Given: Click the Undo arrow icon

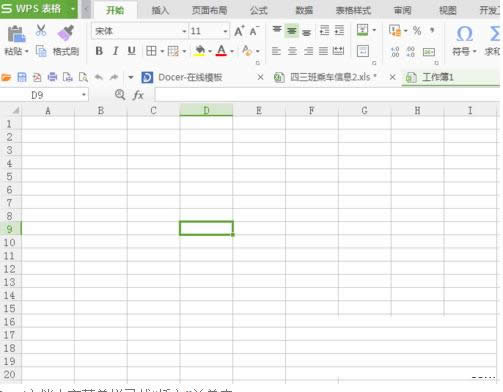Looking at the screenshot, I should (x=99, y=77).
